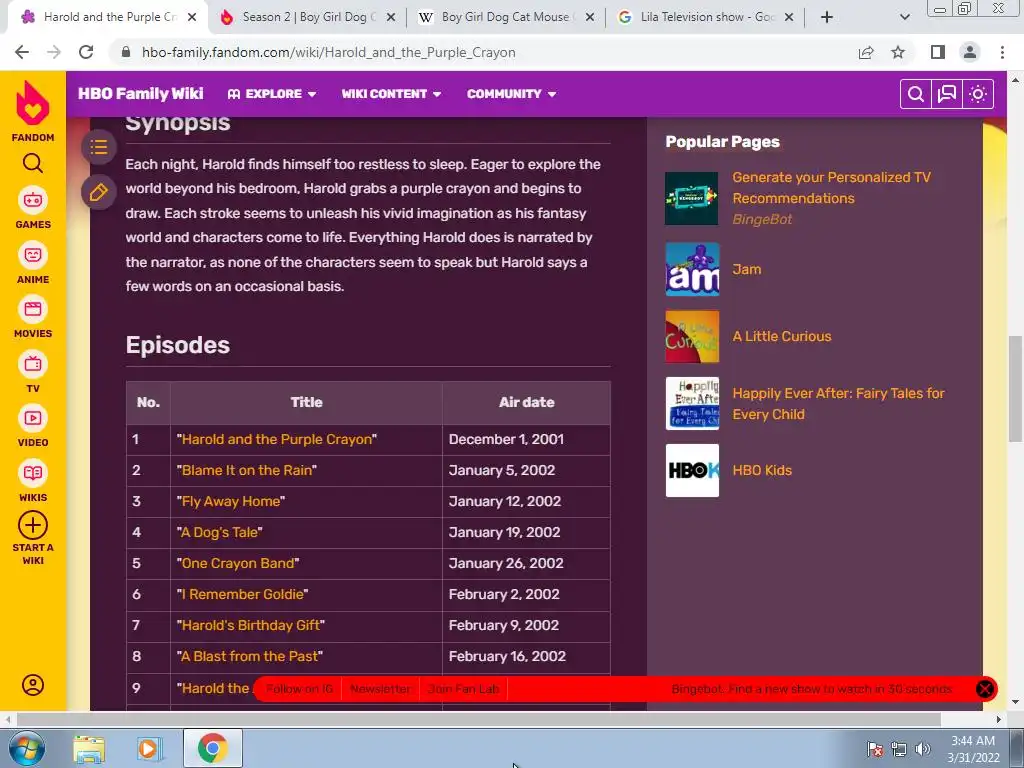
Task: Open media player from taskbar
Action: [148, 748]
